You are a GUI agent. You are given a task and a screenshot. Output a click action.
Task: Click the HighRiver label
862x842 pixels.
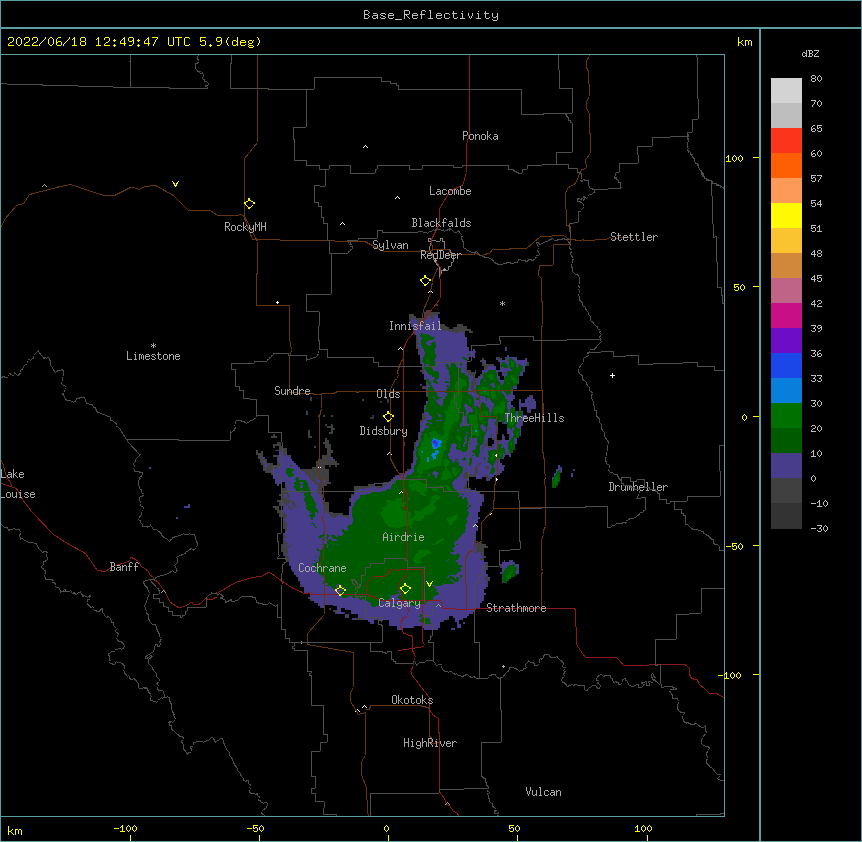(x=430, y=743)
